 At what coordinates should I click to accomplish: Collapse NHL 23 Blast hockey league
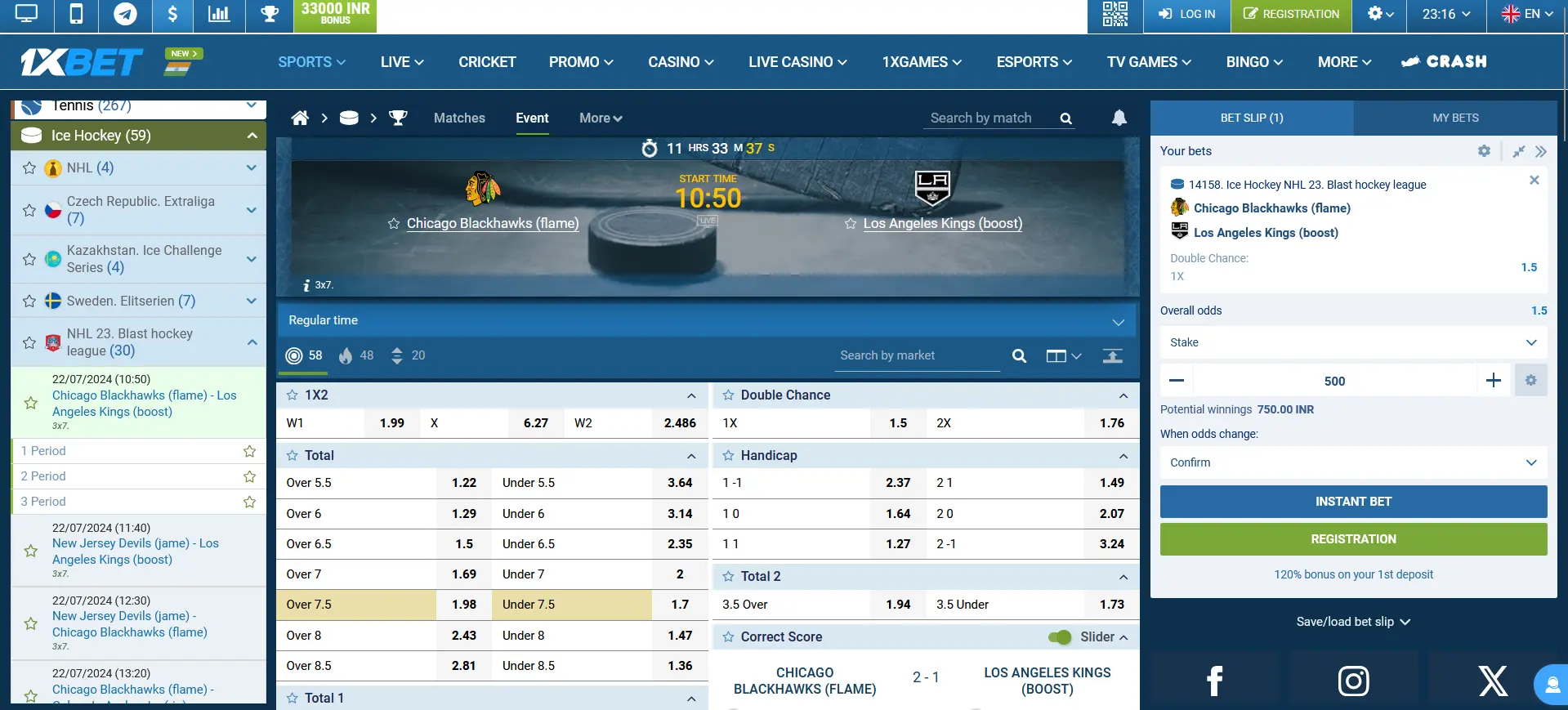(252, 342)
